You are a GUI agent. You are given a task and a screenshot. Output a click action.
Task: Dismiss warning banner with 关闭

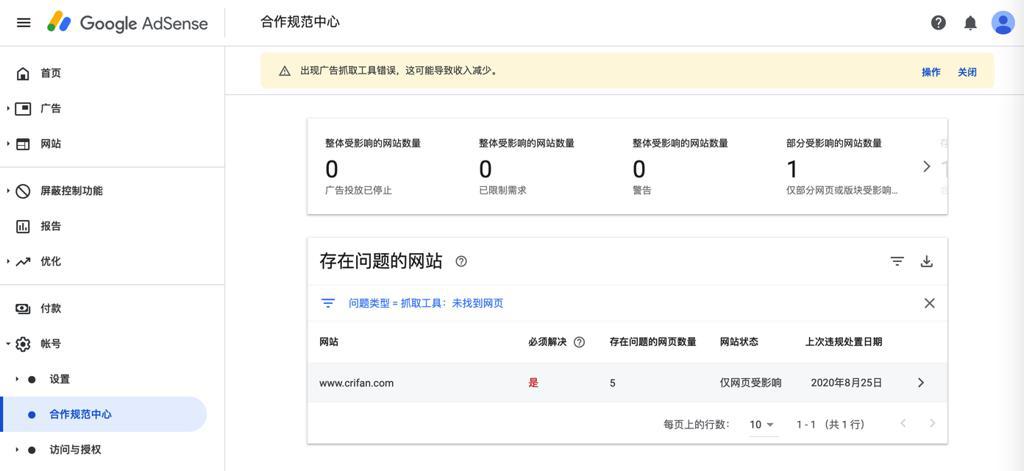click(x=967, y=72)
